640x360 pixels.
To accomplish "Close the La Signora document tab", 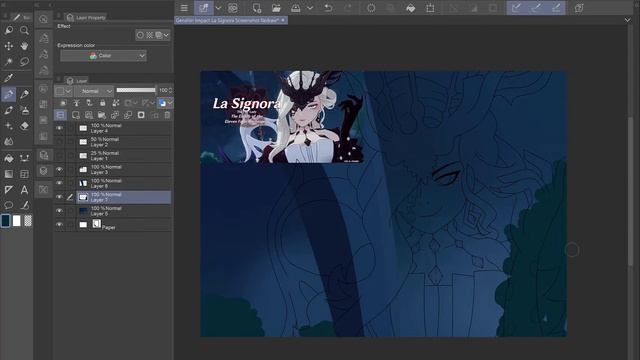I will [283, 20].
